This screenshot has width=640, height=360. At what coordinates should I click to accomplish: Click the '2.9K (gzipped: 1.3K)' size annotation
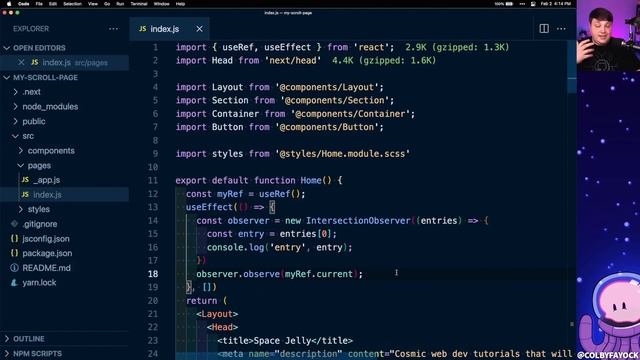457,47
